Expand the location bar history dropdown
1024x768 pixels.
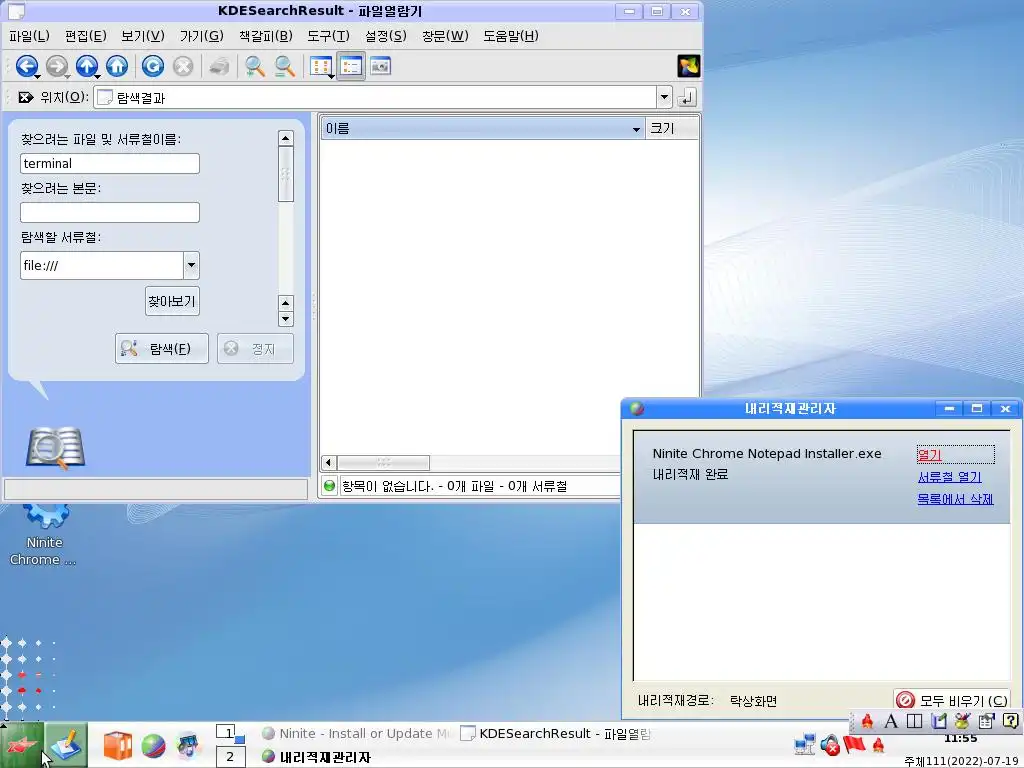pyautogui.click(x=664, y=97)
